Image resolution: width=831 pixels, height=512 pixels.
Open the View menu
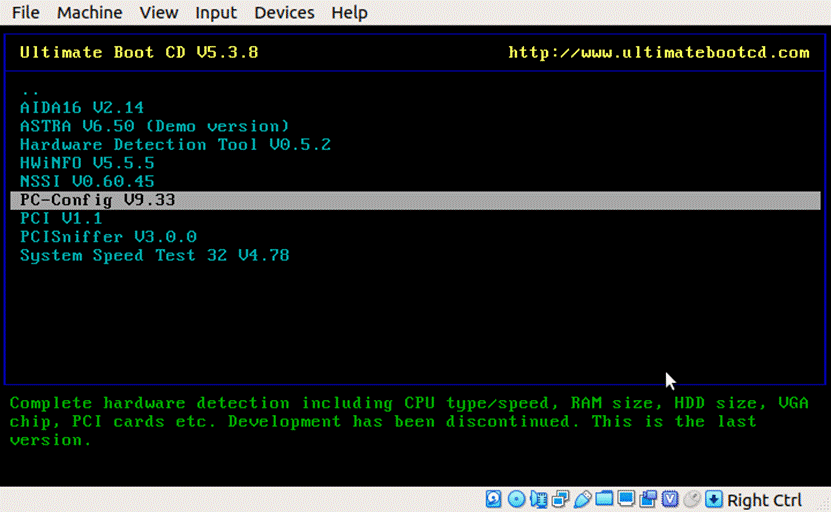pyautogui.click(x=158, y=12)
